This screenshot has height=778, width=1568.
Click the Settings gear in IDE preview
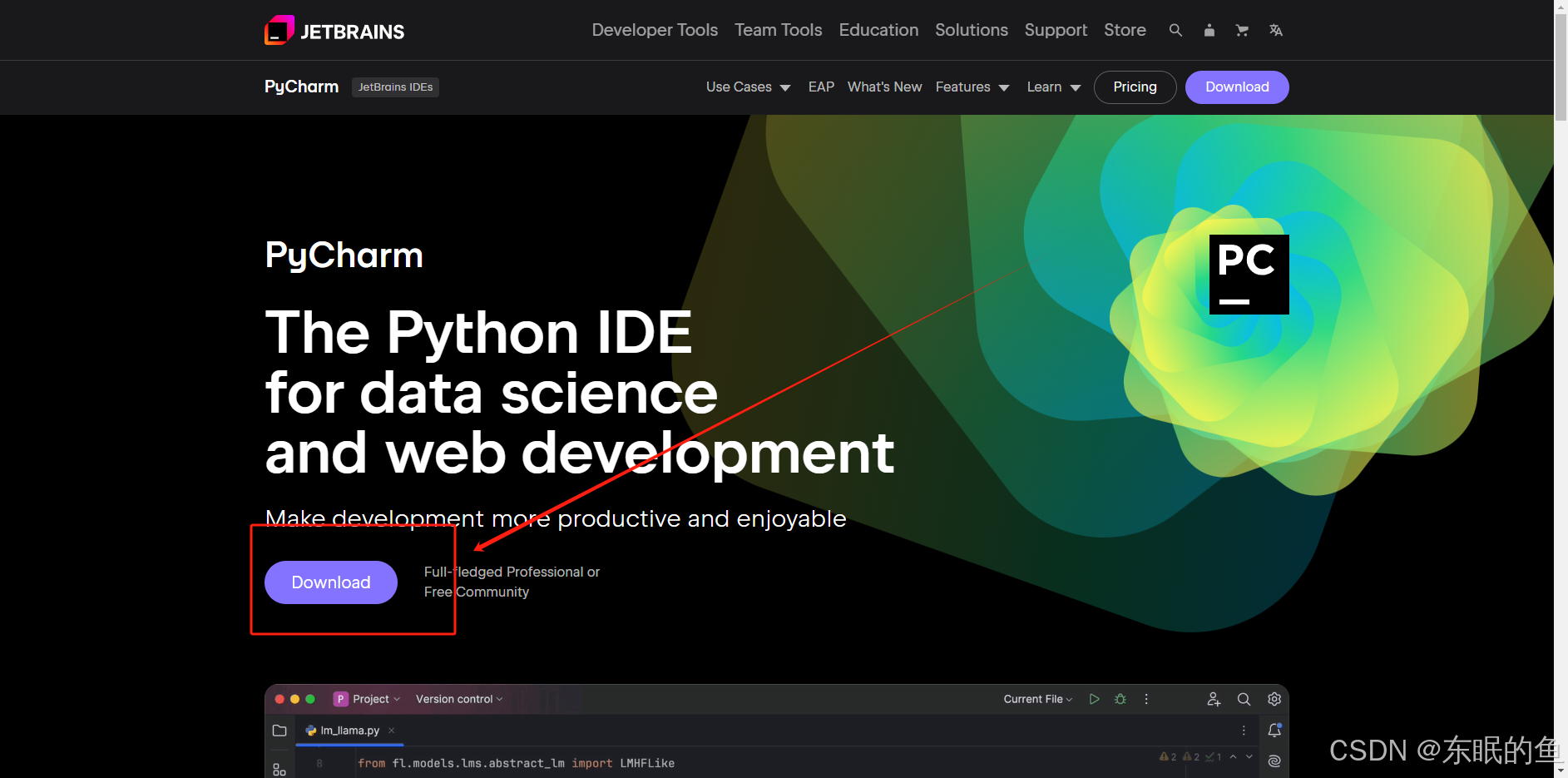click(1274, 699)
